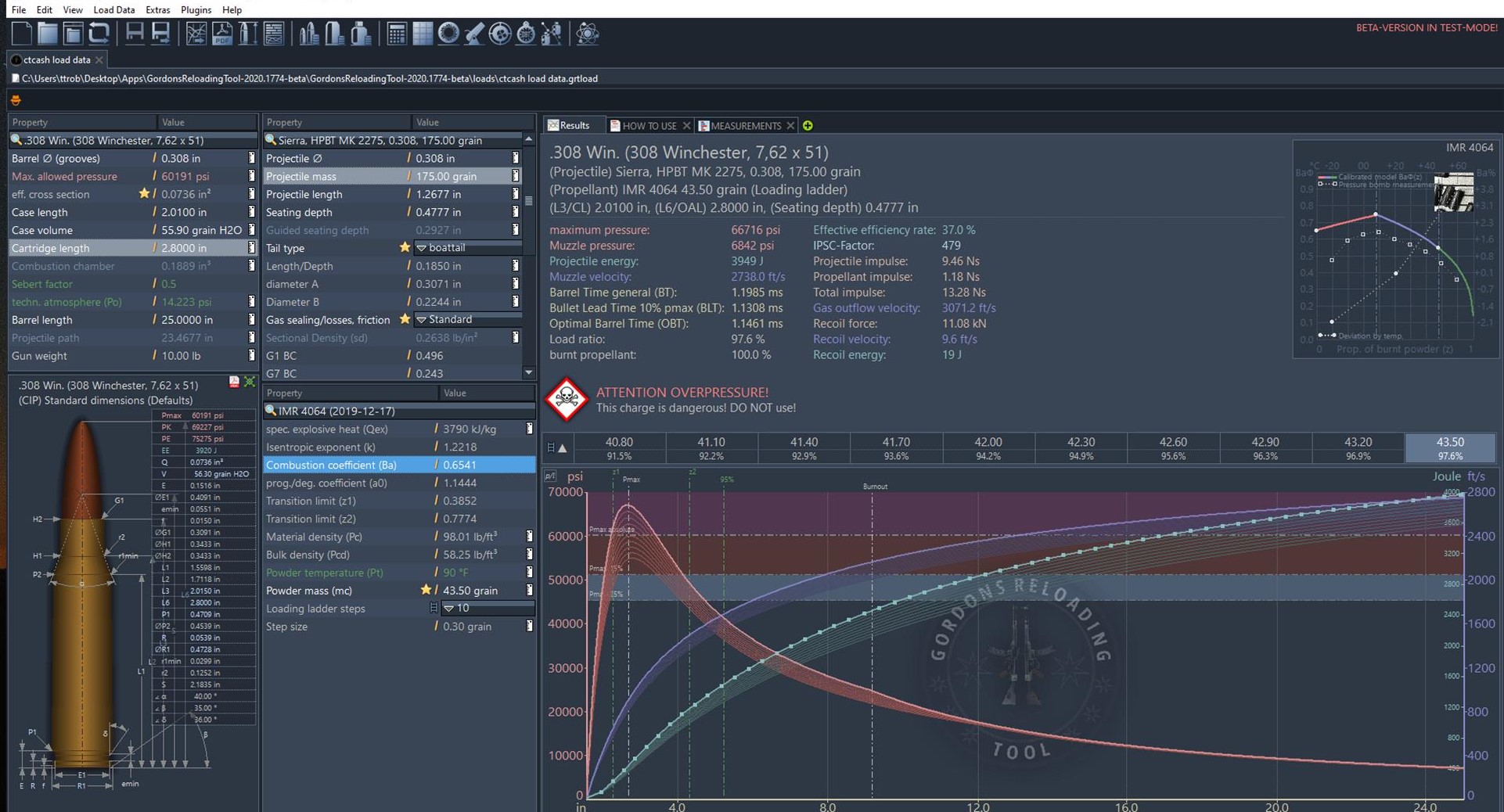Click the IMR 4064 powder search field

point(398,411)
